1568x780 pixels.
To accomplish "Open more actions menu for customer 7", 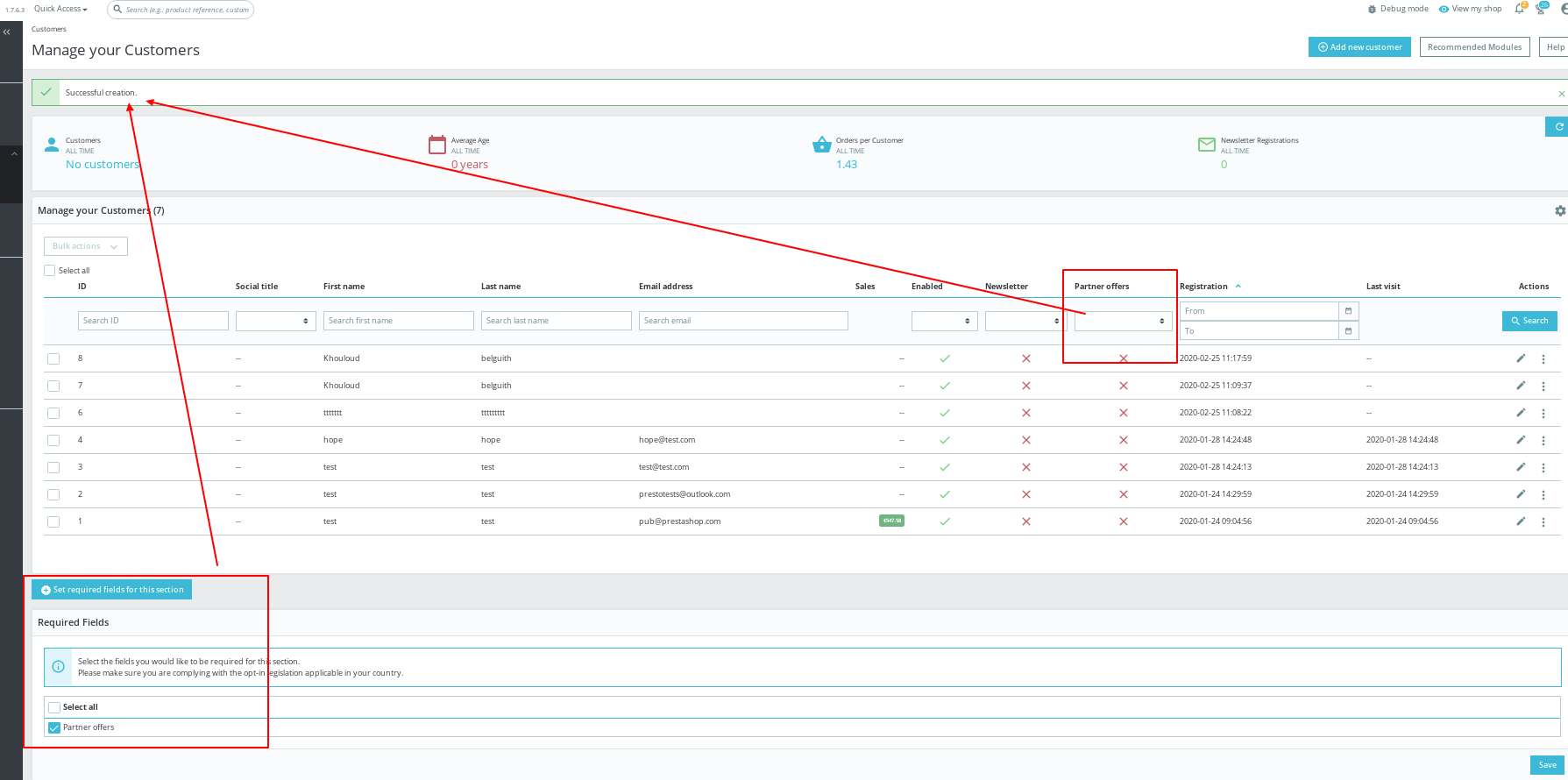I will tap(1543, 386).
